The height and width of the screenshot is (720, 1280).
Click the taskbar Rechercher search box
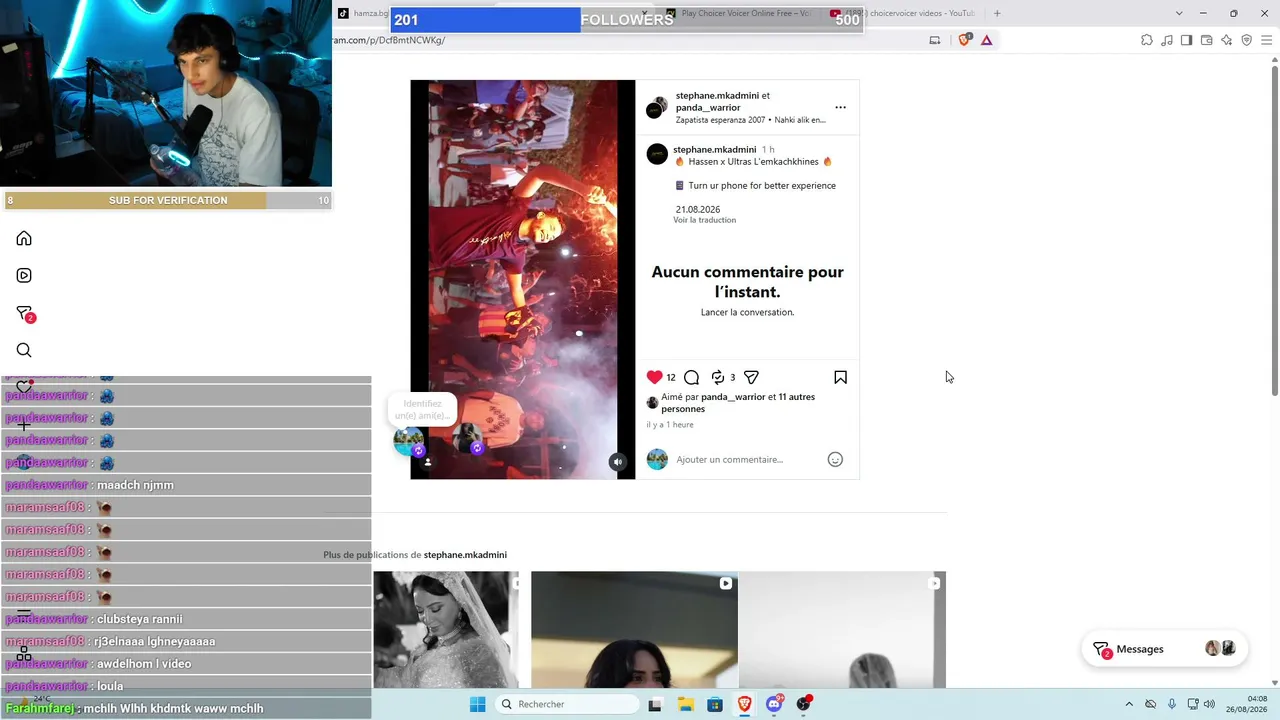568,704
